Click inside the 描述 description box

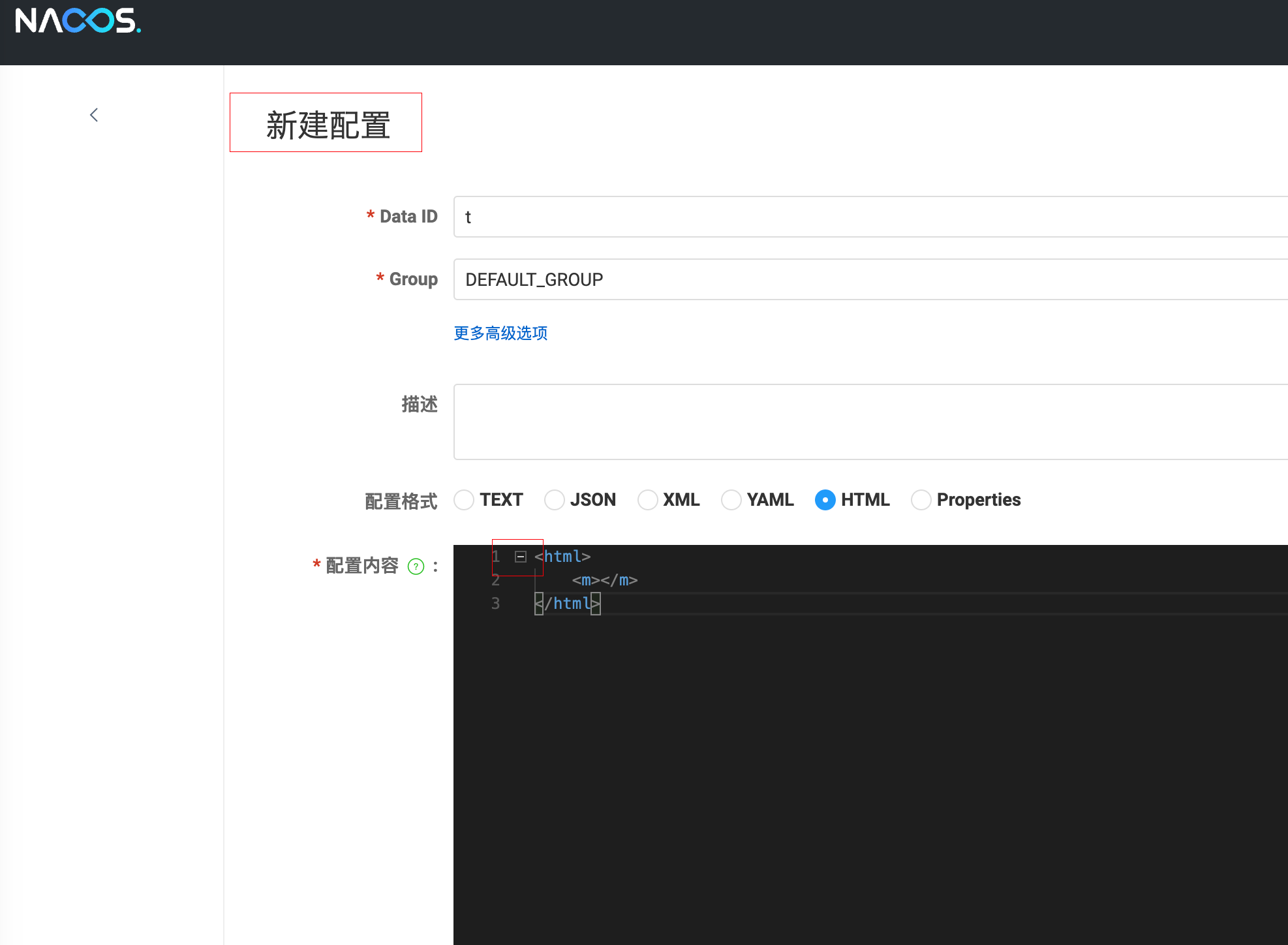718,421
